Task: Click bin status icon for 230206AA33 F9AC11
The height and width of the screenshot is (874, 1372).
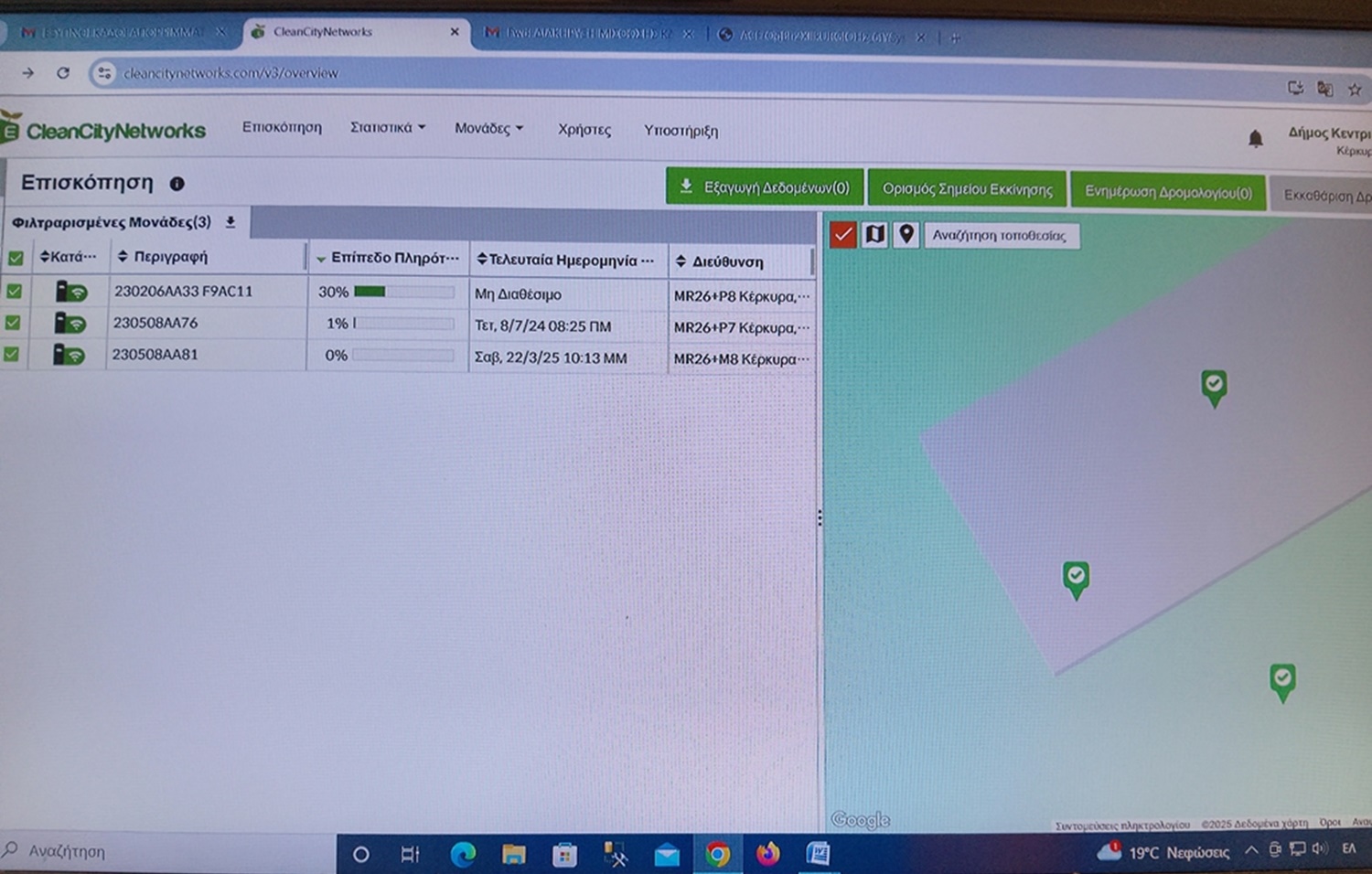Action: point(70,292)
